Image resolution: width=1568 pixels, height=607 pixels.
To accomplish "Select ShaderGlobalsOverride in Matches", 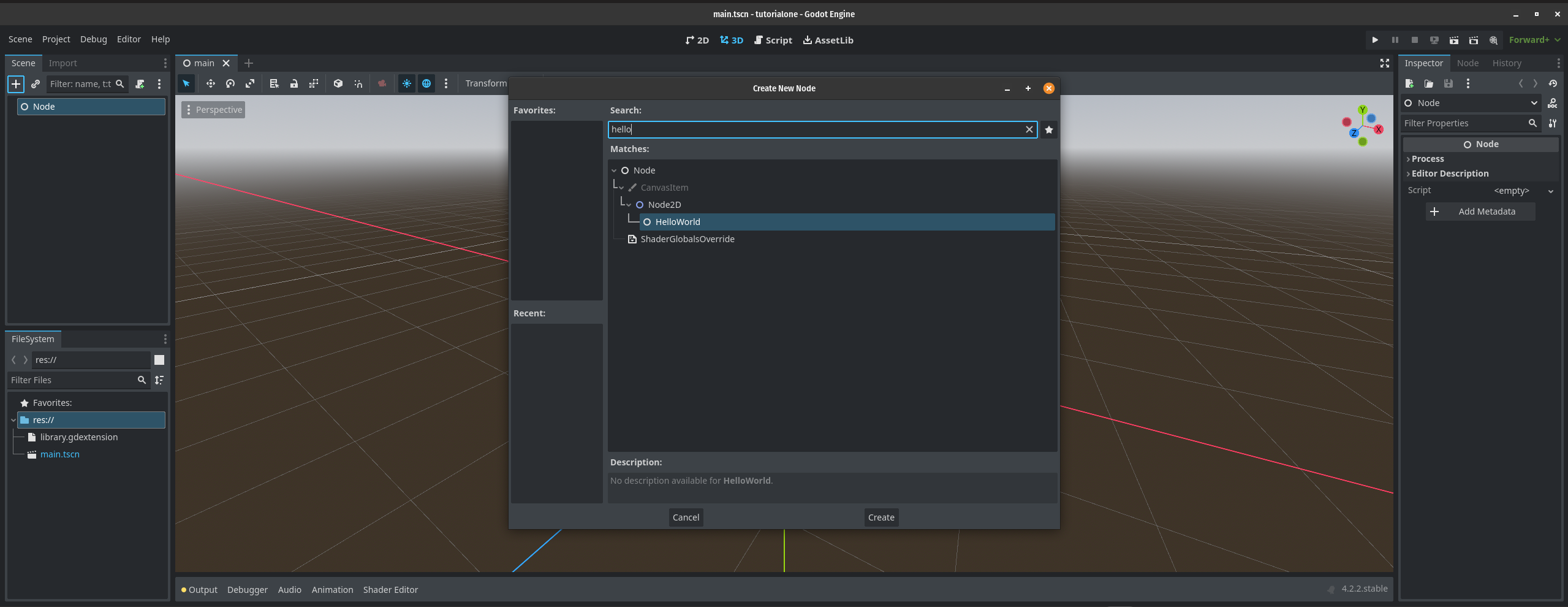I will [687, 239].
